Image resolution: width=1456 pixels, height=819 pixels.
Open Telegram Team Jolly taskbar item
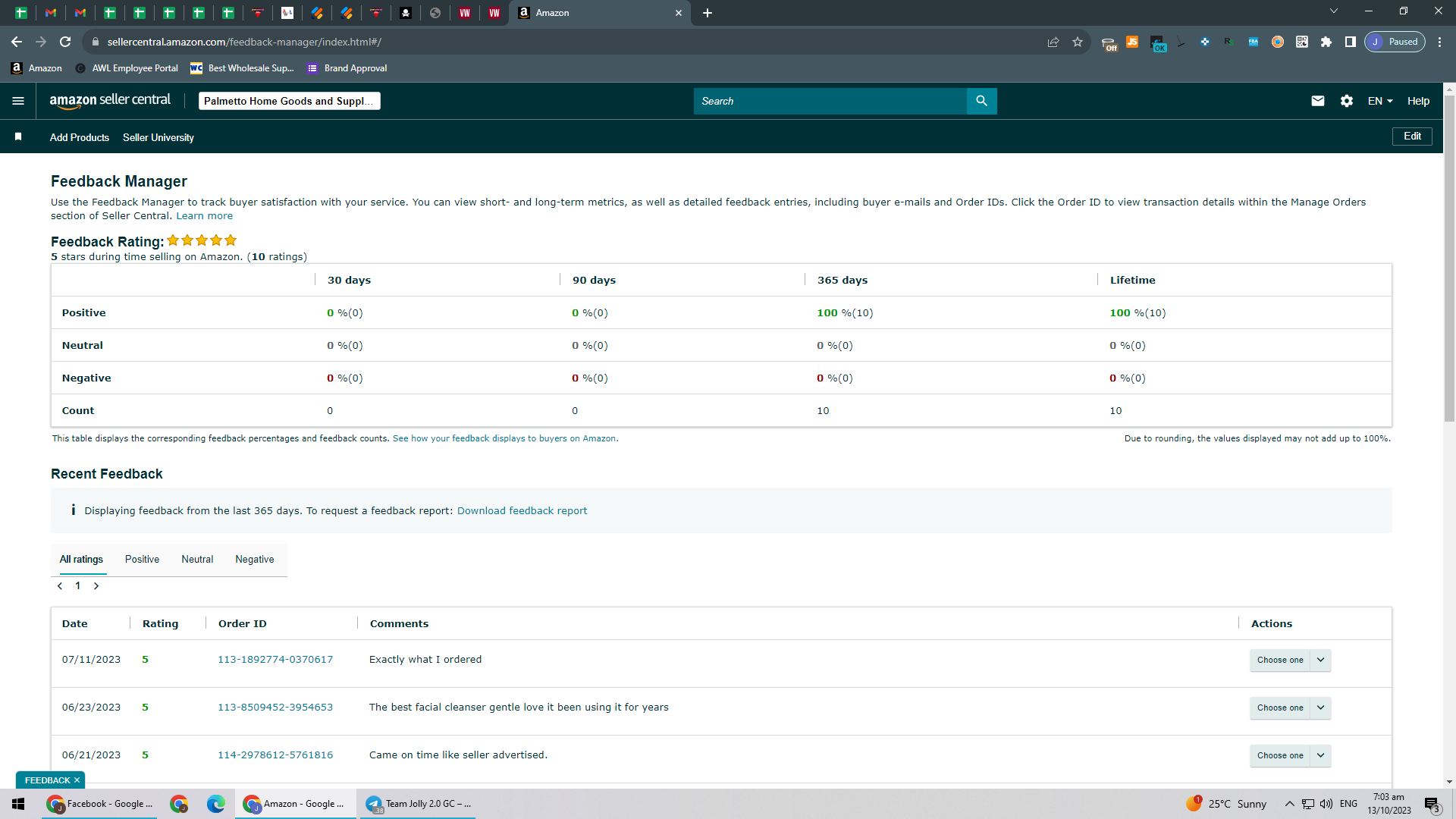click(419, 804)
